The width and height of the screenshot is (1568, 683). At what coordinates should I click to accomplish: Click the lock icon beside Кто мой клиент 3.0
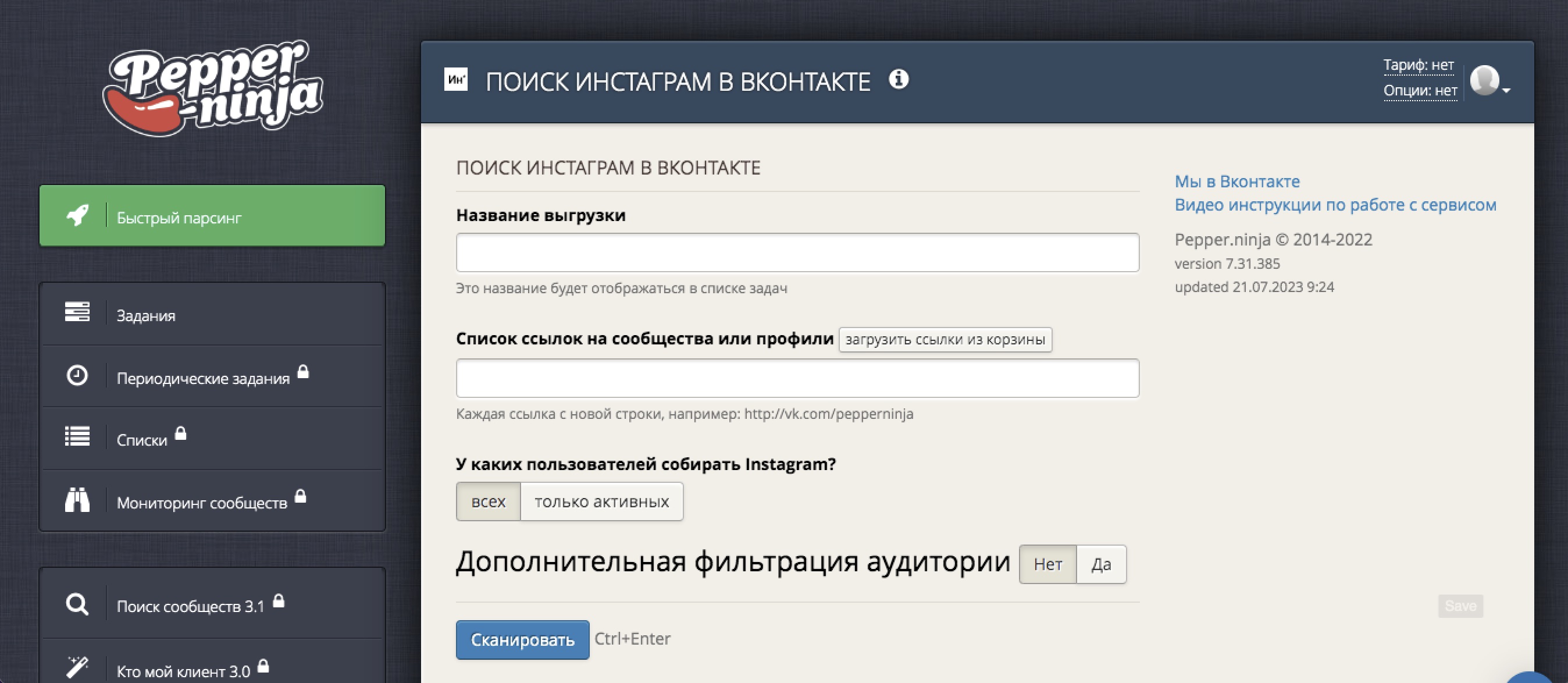click(x=263, y=666)
